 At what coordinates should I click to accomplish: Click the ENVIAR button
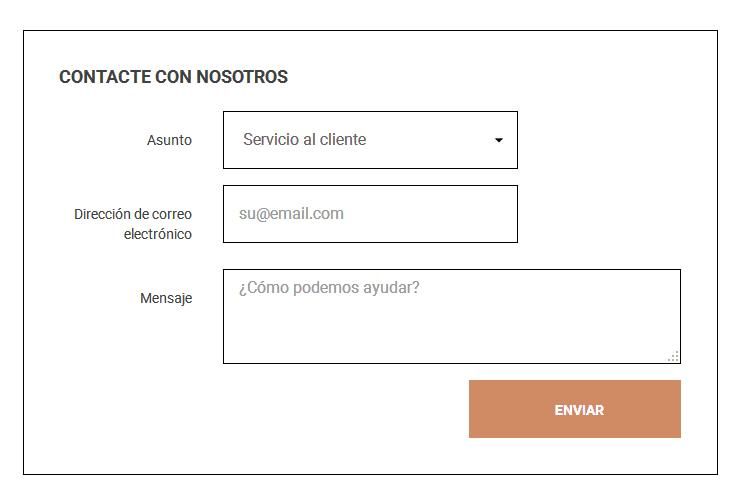tap(575, 409)
